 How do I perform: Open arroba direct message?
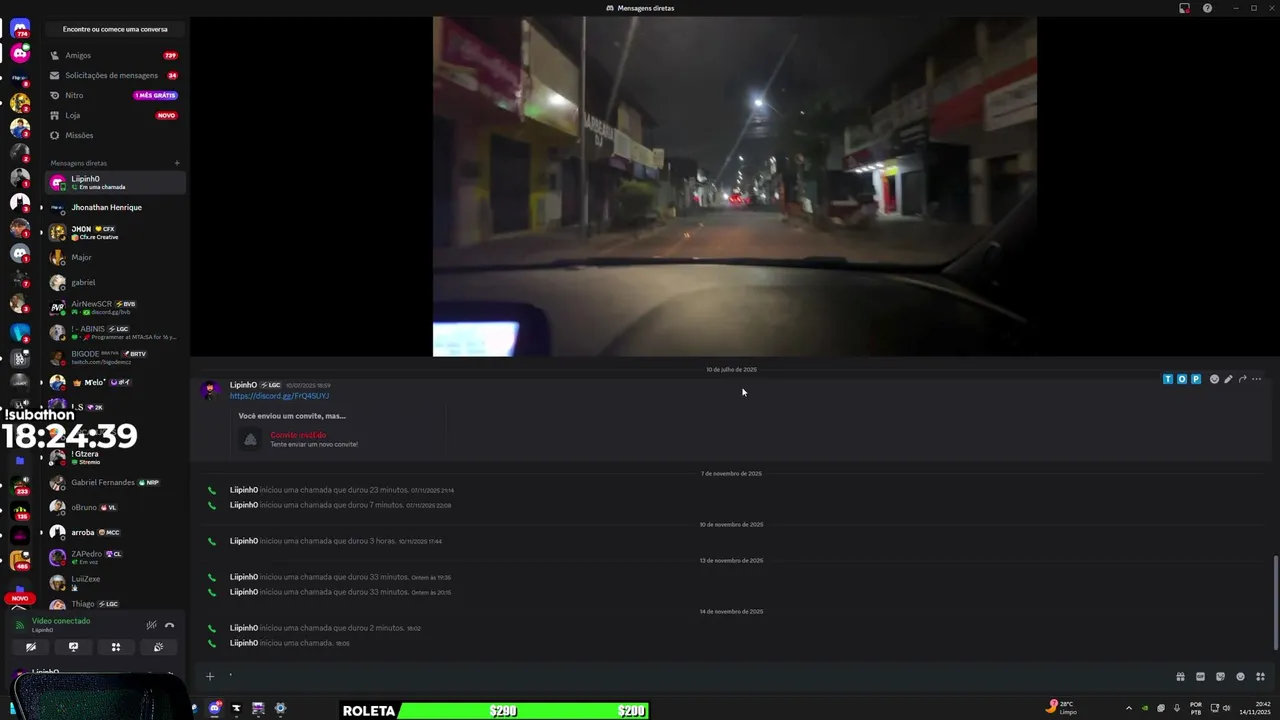pyautogui.click(x=115, y=532)
